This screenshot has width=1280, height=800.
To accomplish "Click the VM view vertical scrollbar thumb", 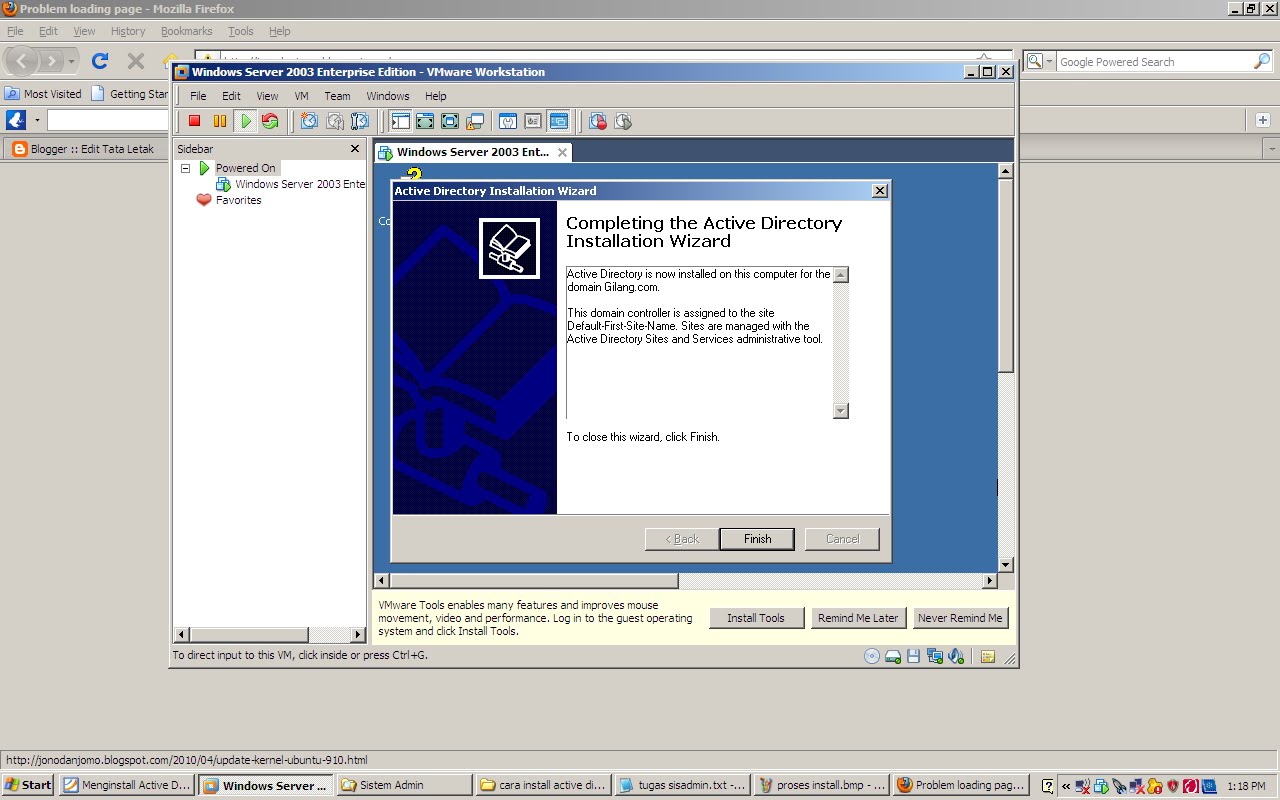I will 1006,275.
